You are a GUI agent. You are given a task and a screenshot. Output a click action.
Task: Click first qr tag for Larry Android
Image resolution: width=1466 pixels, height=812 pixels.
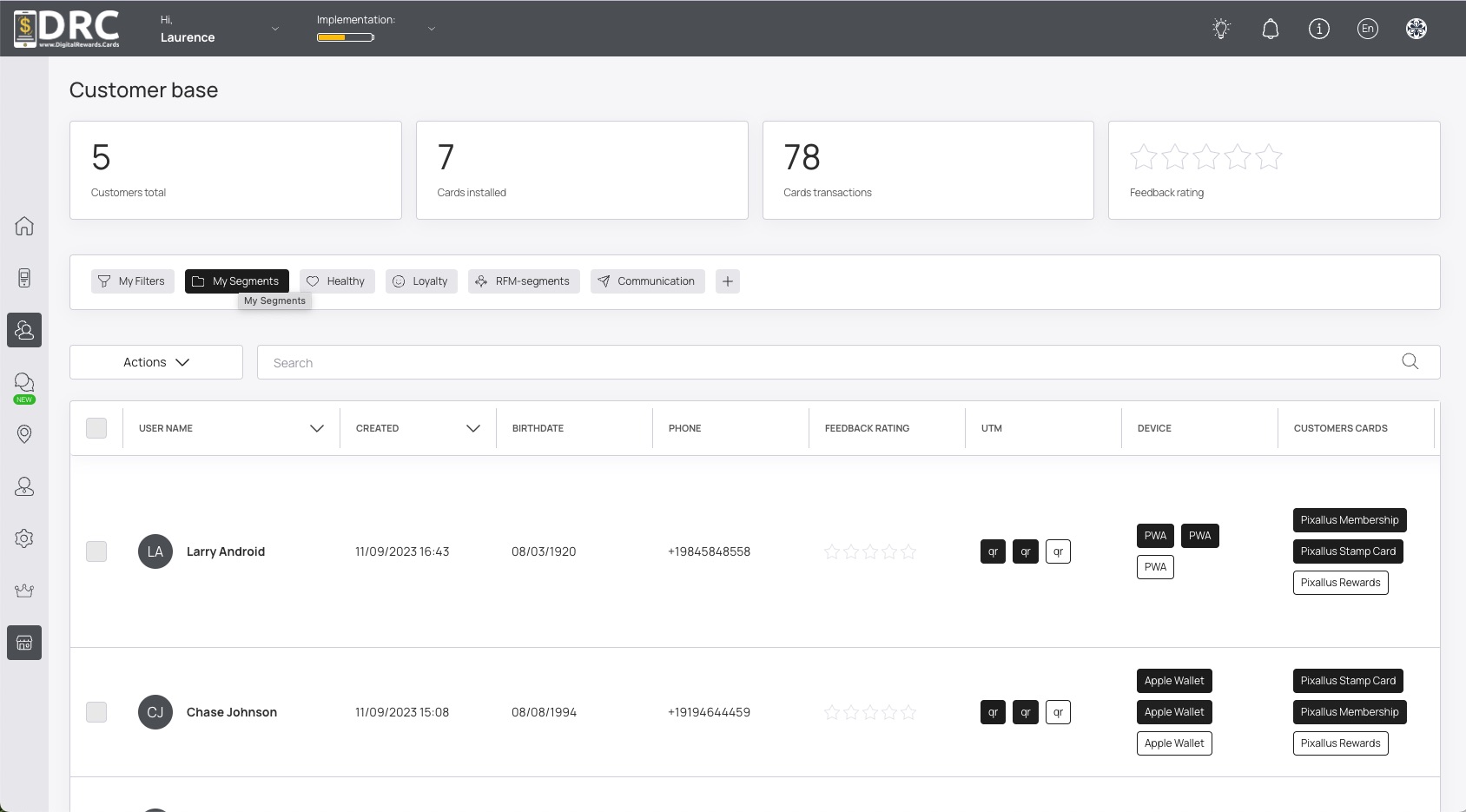point(993,551)
